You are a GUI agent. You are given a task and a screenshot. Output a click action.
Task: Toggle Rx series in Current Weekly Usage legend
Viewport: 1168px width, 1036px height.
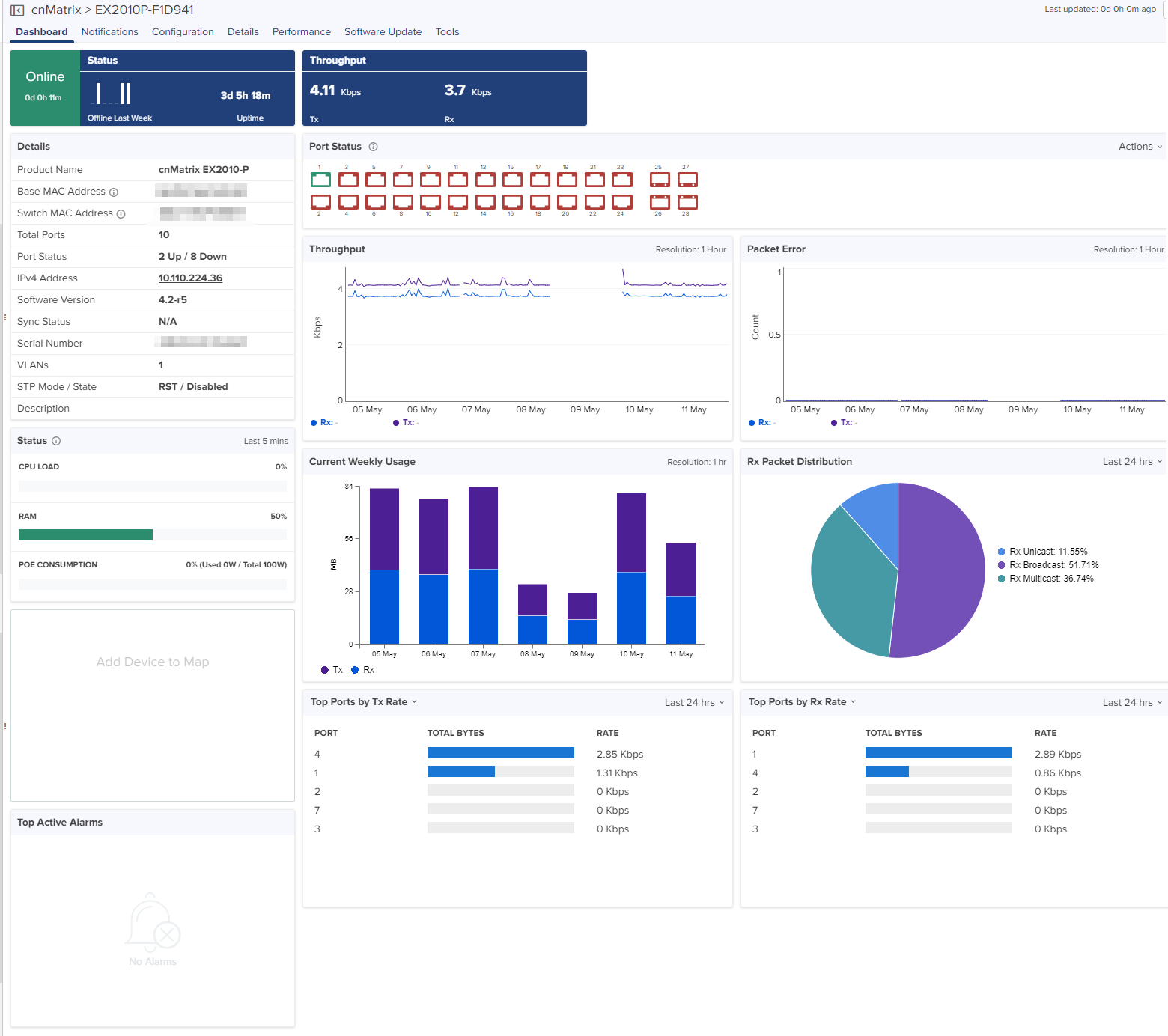(x=362, y=670)
